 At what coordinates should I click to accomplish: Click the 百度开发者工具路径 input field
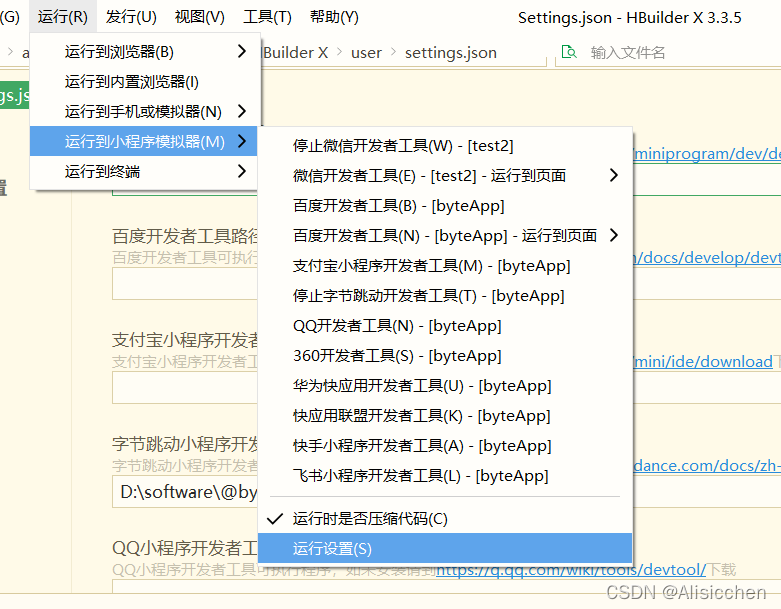[185, 284]
